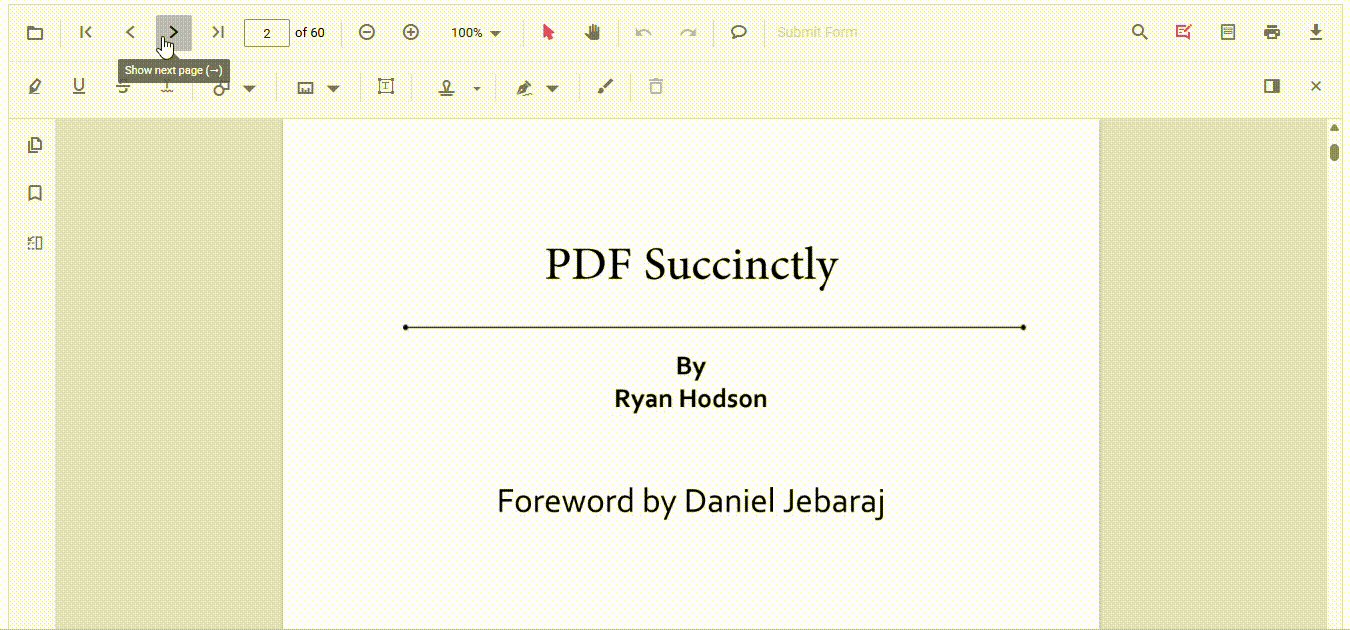Select the underline annotation tool
Screen dimensions: 1350x630
point(79,87)
